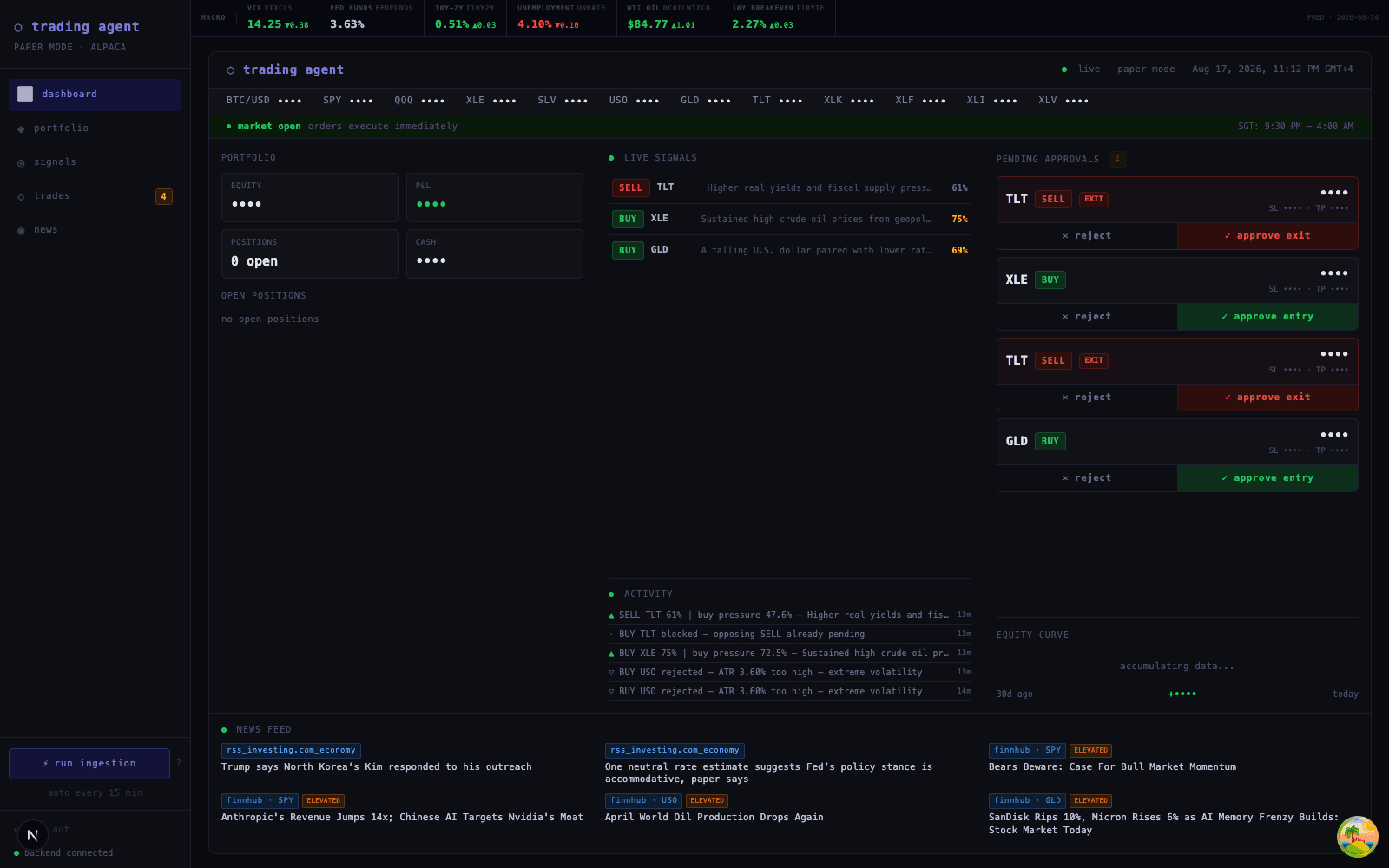The width and height of the screenshot is (1389, 868).
Task: Click the Cash card
Action: [x=495, y=253]
